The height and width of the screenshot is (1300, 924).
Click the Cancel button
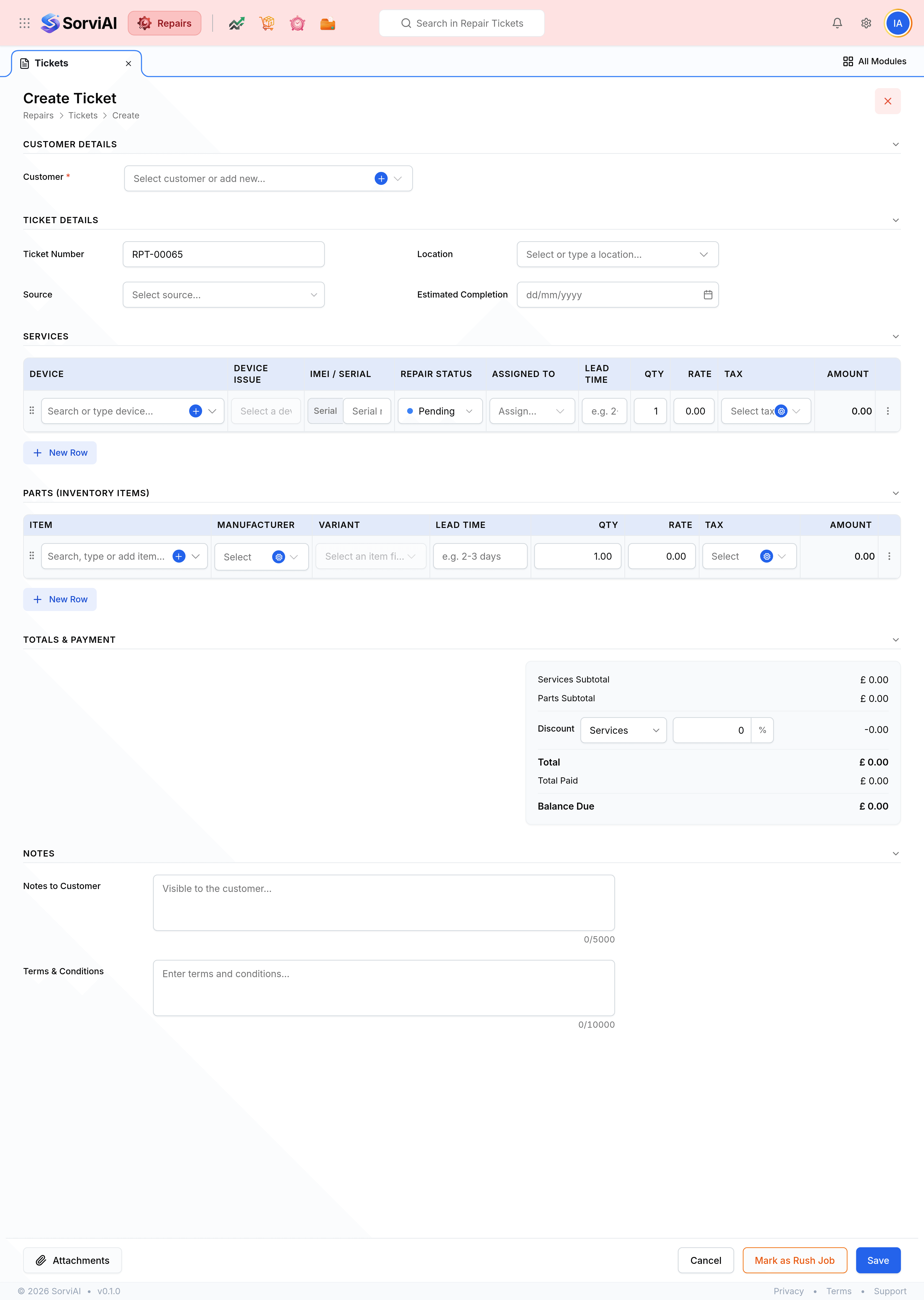[706, 1260]
